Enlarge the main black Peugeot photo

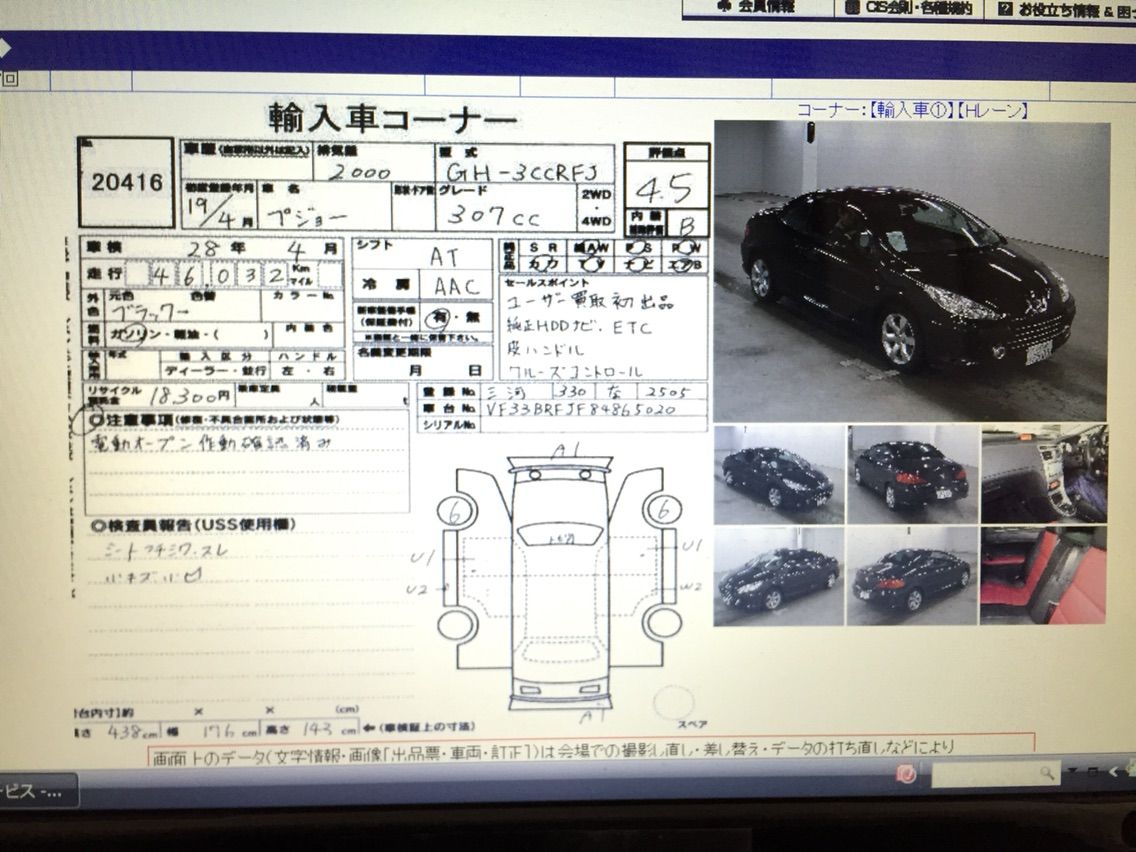tap(911, 271)
